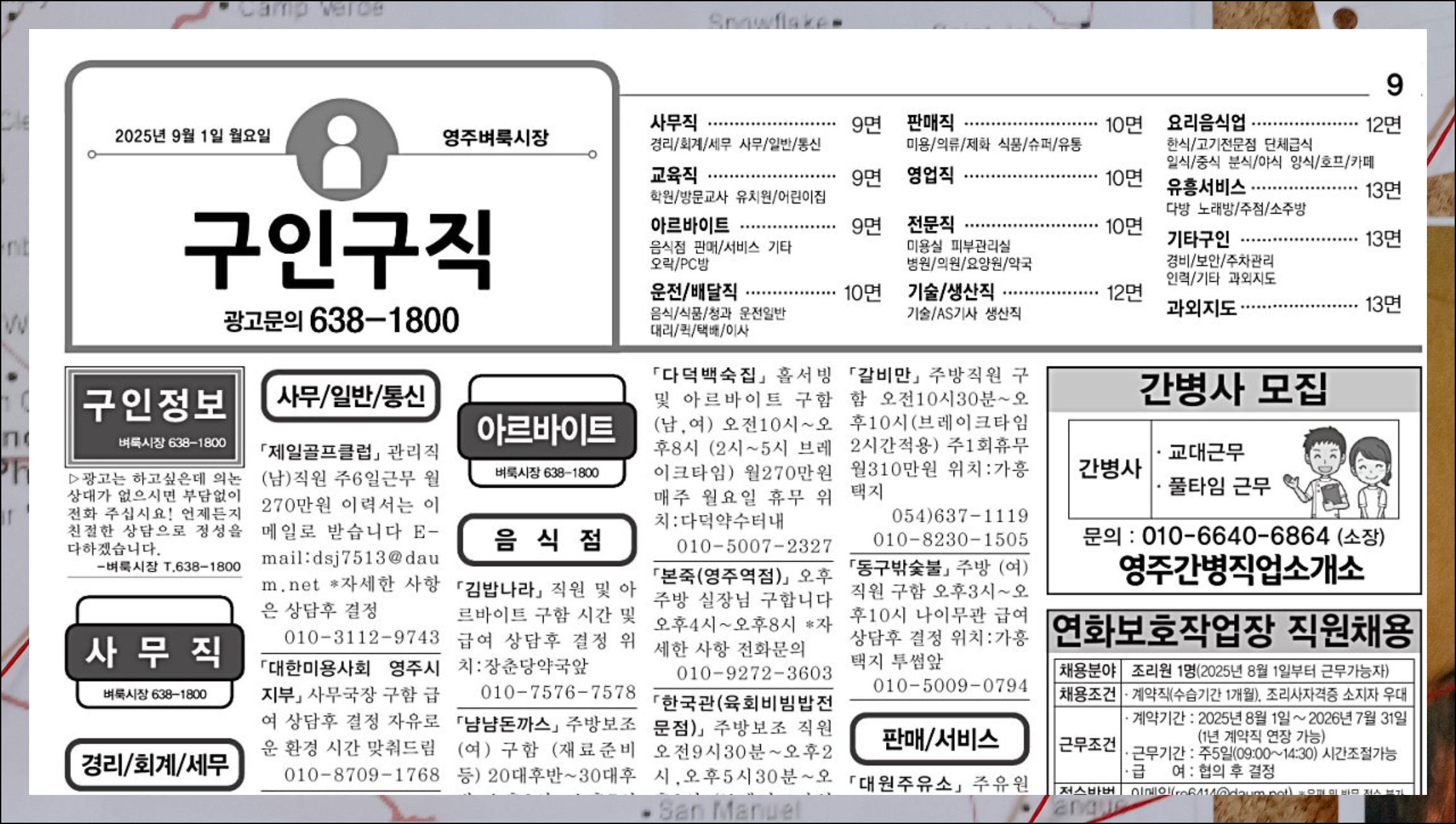Click the 간병사 모집 ad heading

coord(1233,389)
